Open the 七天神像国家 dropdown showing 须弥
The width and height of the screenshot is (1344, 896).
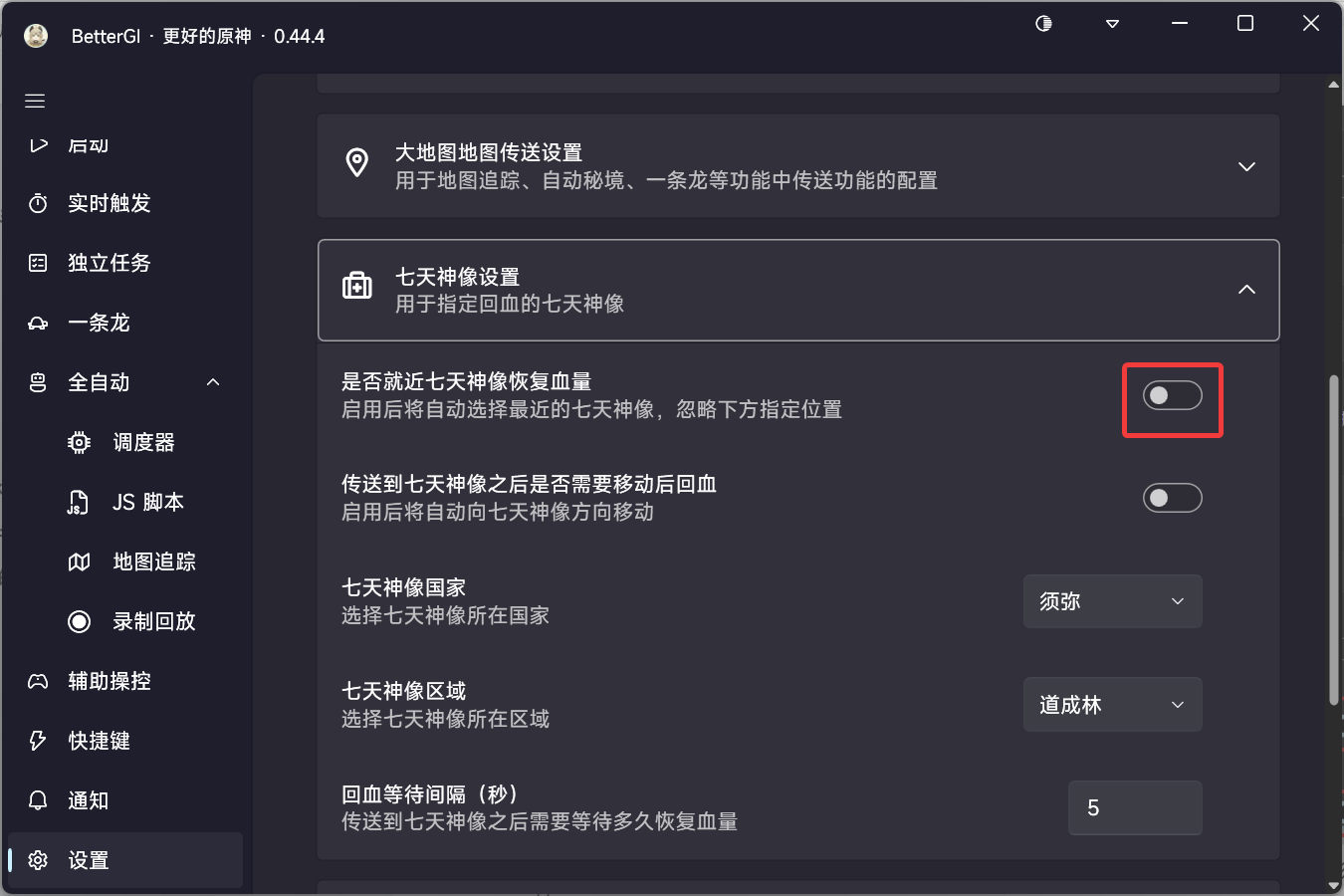(x=1112, y=601)
